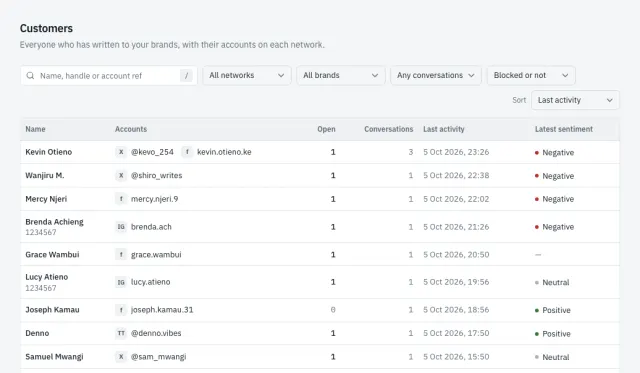Click conversation count 3 for Kevin Otieno
This screenshot has height=373, width=640.
click(x=411, y=152)
